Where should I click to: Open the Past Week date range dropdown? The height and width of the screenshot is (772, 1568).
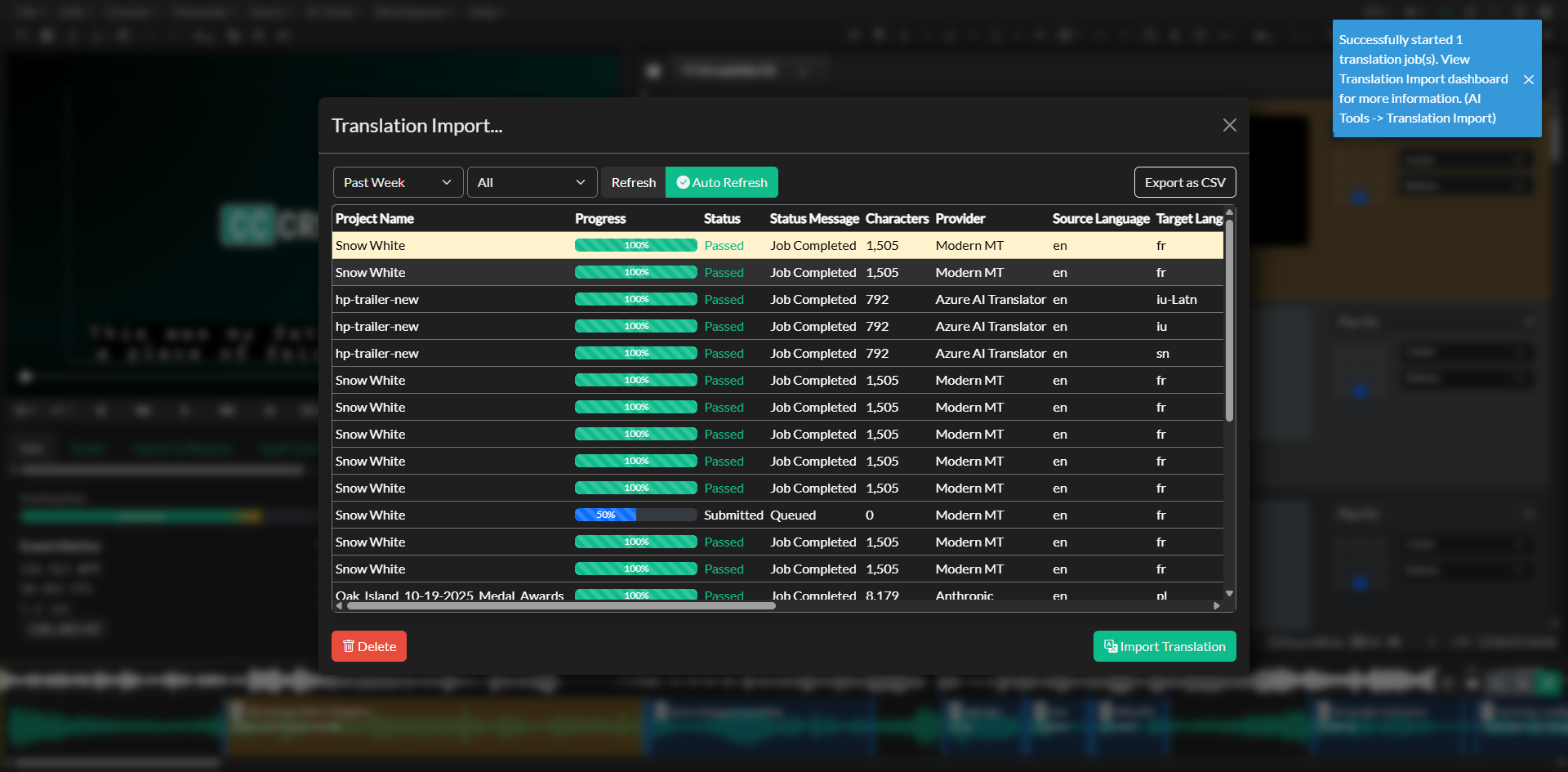[398, 182]
